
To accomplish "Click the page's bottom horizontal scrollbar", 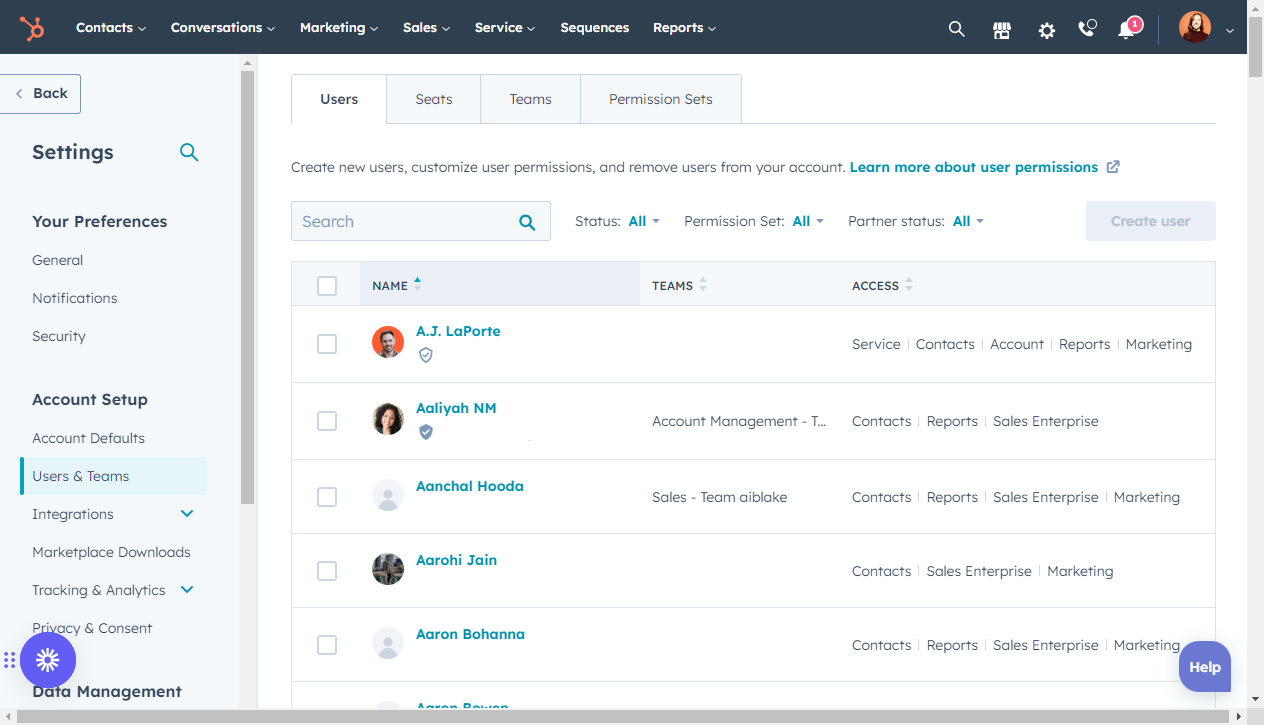I will coord(624,717).
